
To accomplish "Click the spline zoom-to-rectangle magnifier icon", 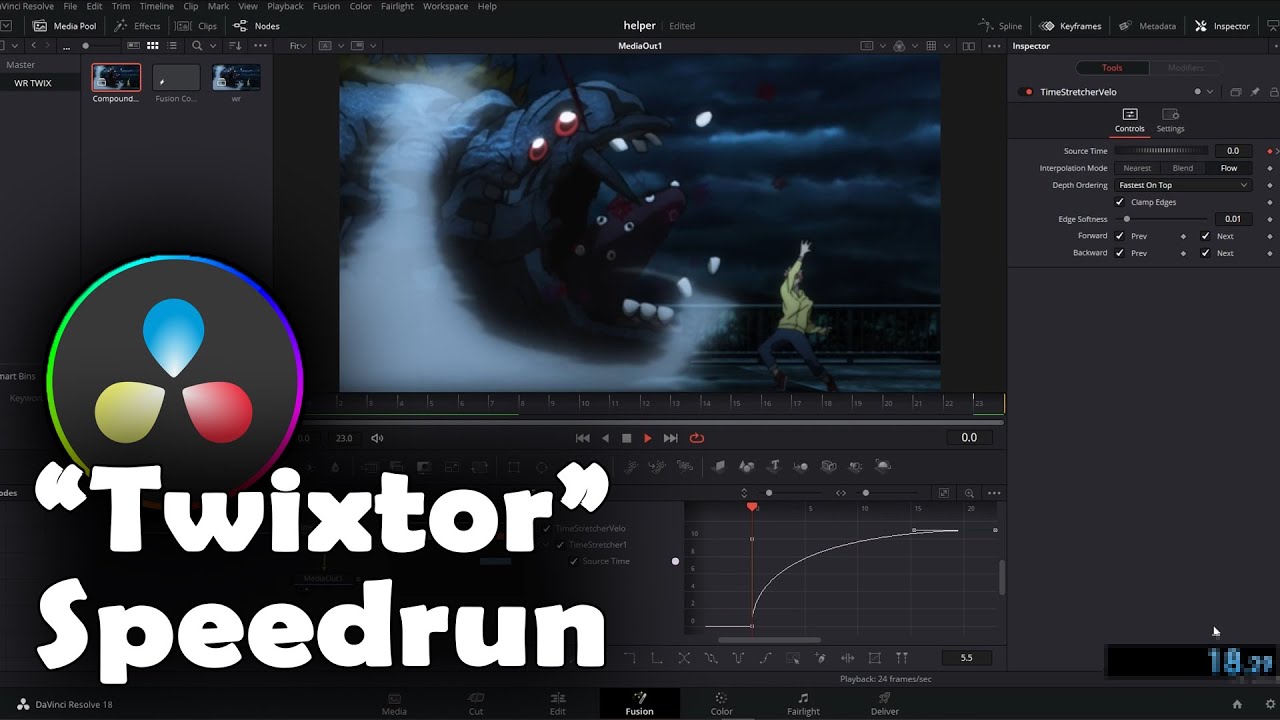I will coord(969,493).
